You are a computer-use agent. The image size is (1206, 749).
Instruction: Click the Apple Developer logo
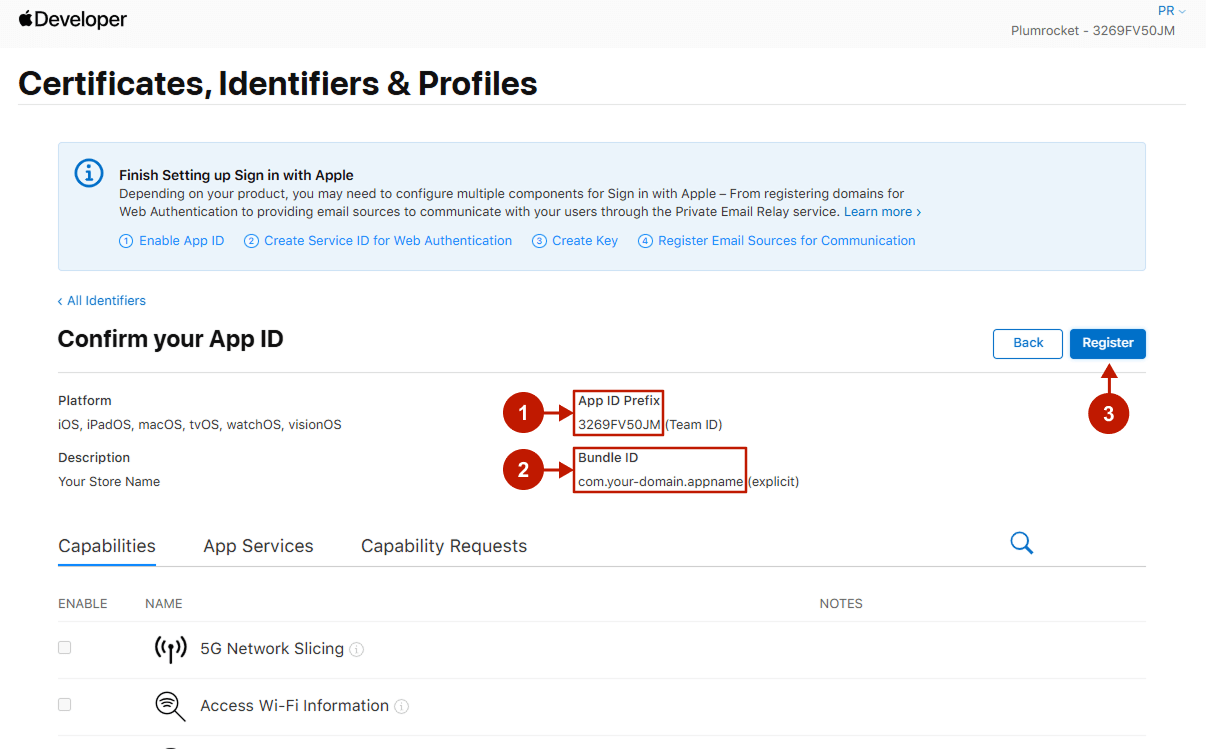[x=73, y=19]
